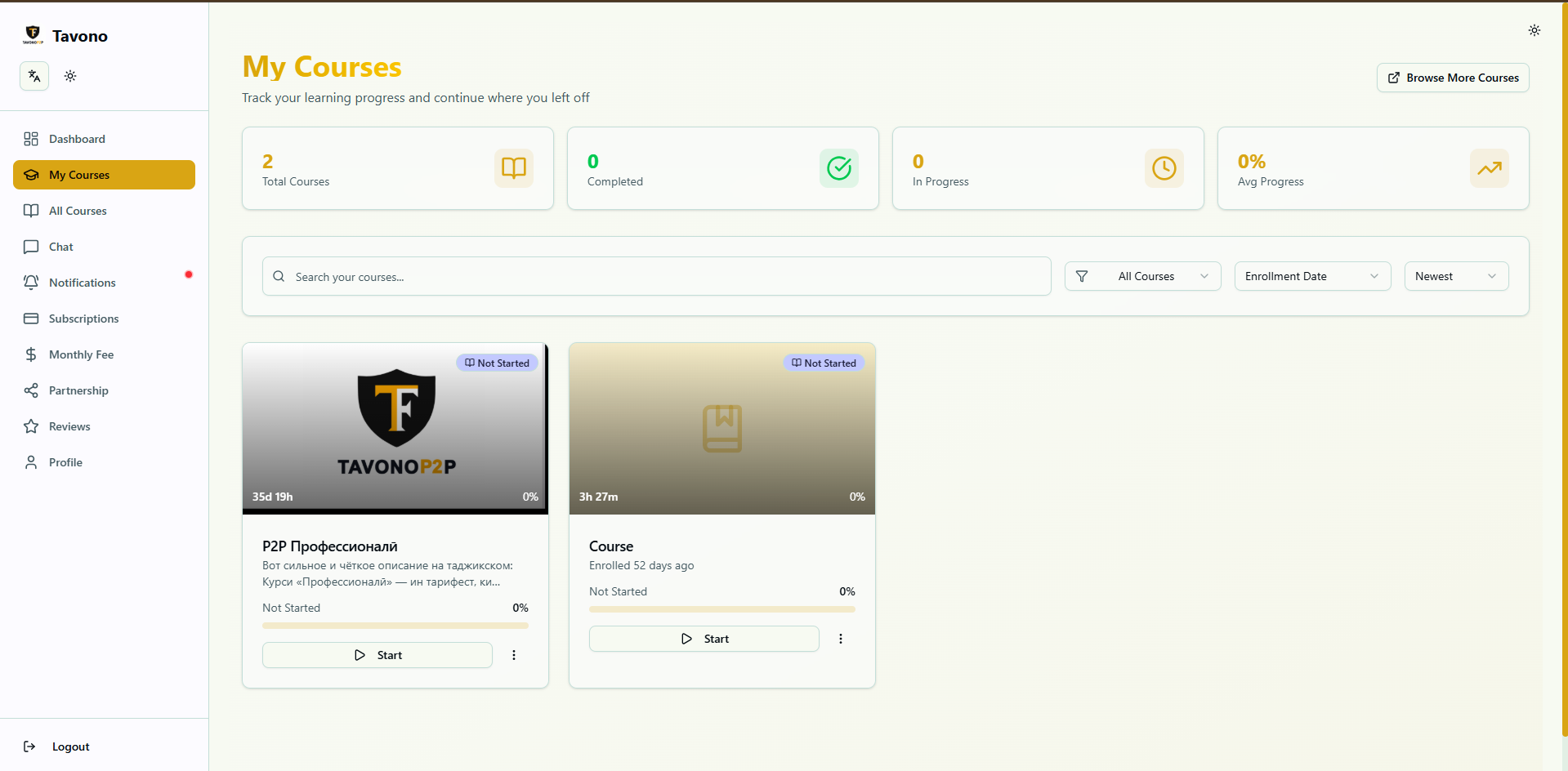Click Not Started badge on P2P course
The height and width of the screenshot is (771, 1568).
pos(497,363)
